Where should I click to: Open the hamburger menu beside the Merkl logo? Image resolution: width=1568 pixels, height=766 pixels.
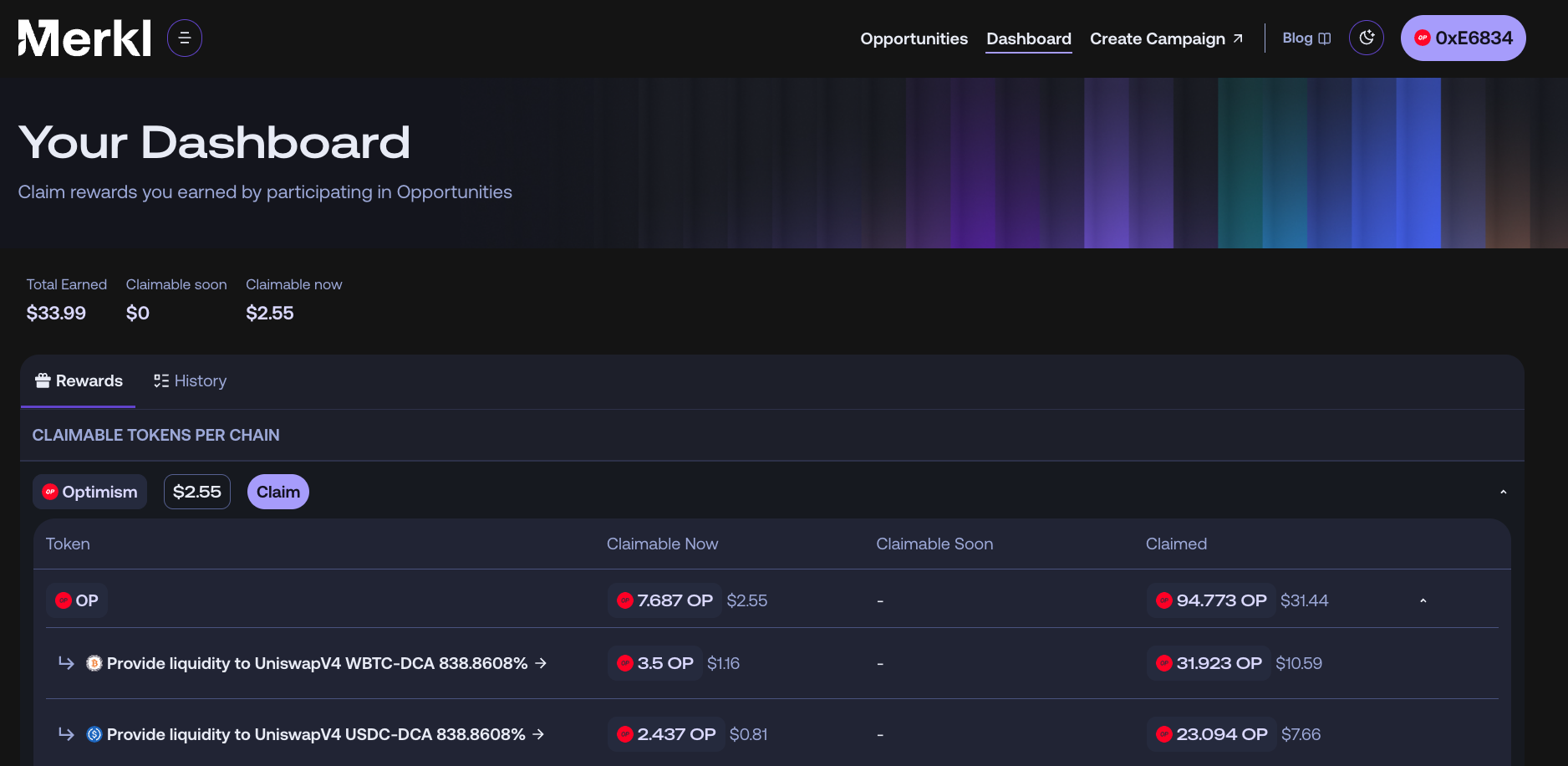(185, 38)
